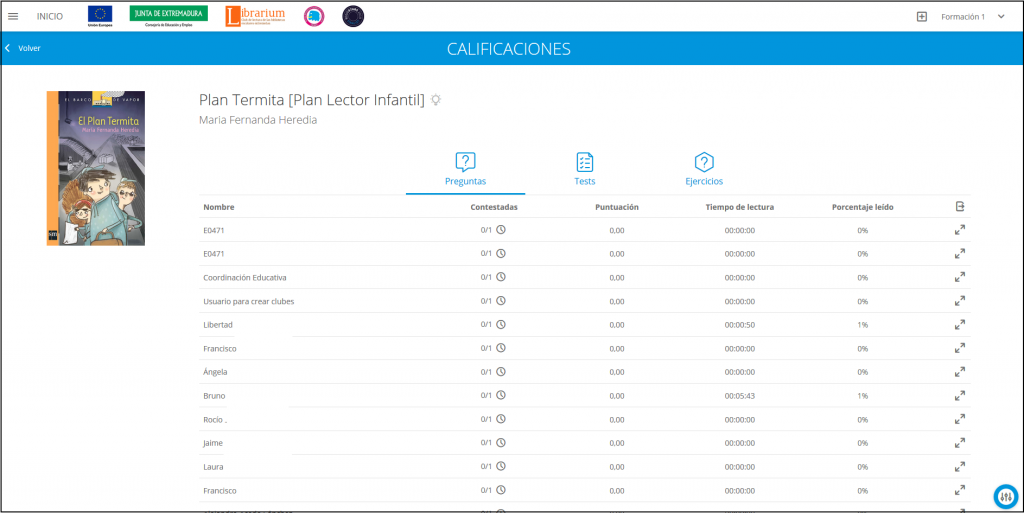Image resolution: width=1024 pixels, height=513 pixels.
Task: Click the Tiempo de lectura column header
Action: (x=740, y=208)
